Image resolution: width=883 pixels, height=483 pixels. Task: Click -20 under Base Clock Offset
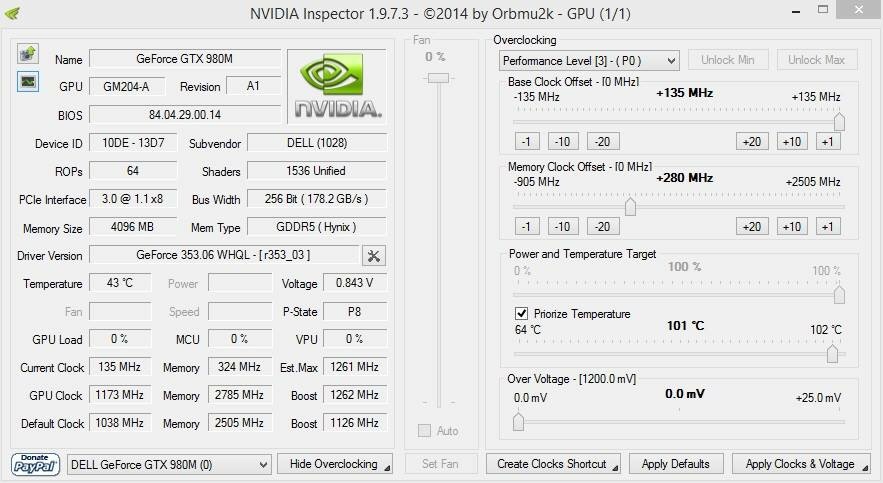[603, 141]
